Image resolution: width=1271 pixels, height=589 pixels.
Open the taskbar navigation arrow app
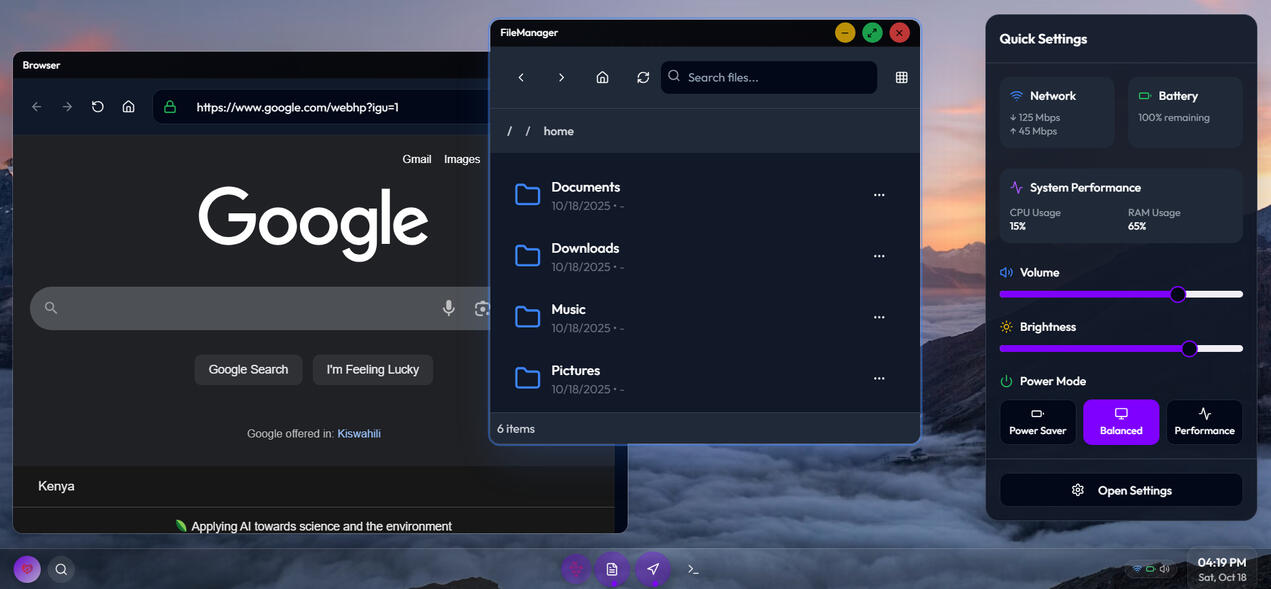(x=653, y=569)
